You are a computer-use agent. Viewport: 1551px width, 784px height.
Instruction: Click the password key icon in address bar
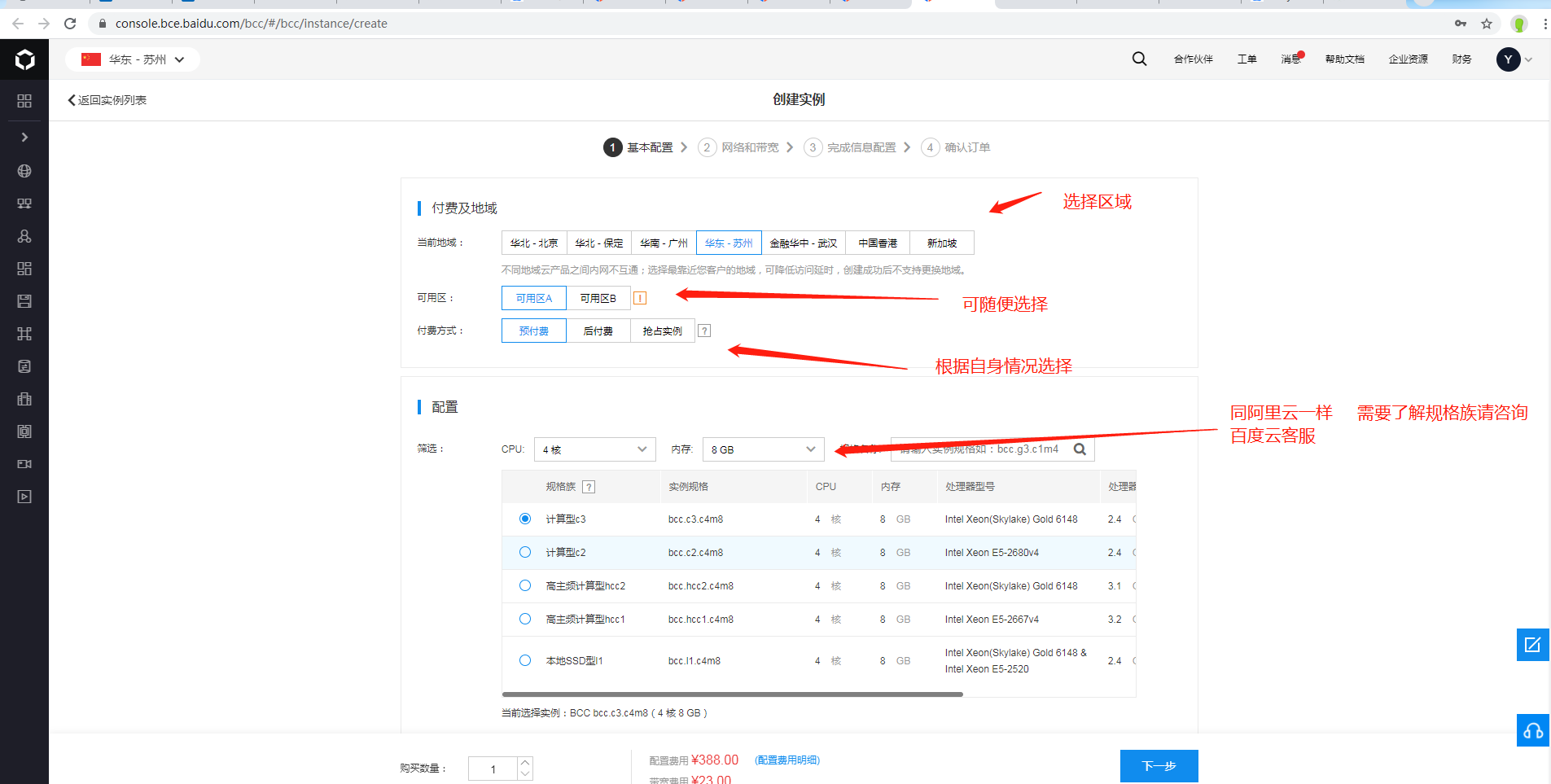1461,24
